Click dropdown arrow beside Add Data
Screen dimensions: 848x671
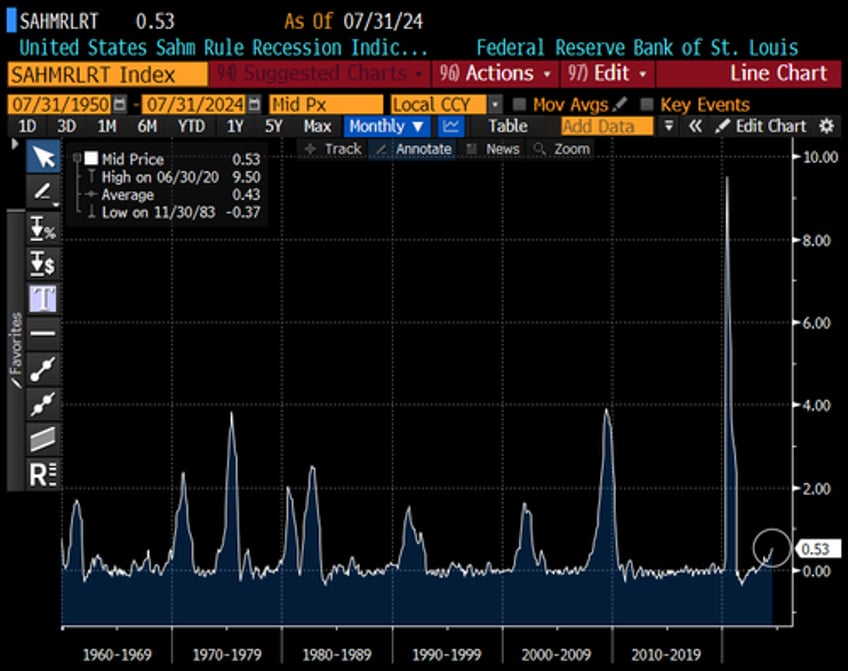tap(668, 127)
